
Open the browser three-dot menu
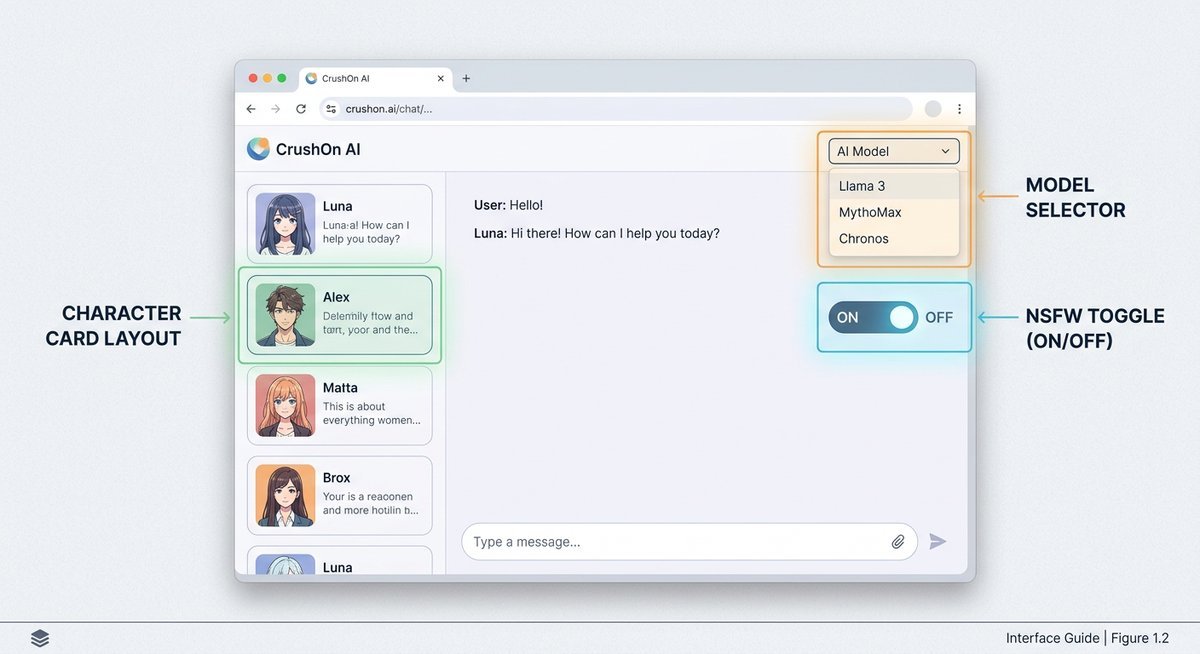958,108
